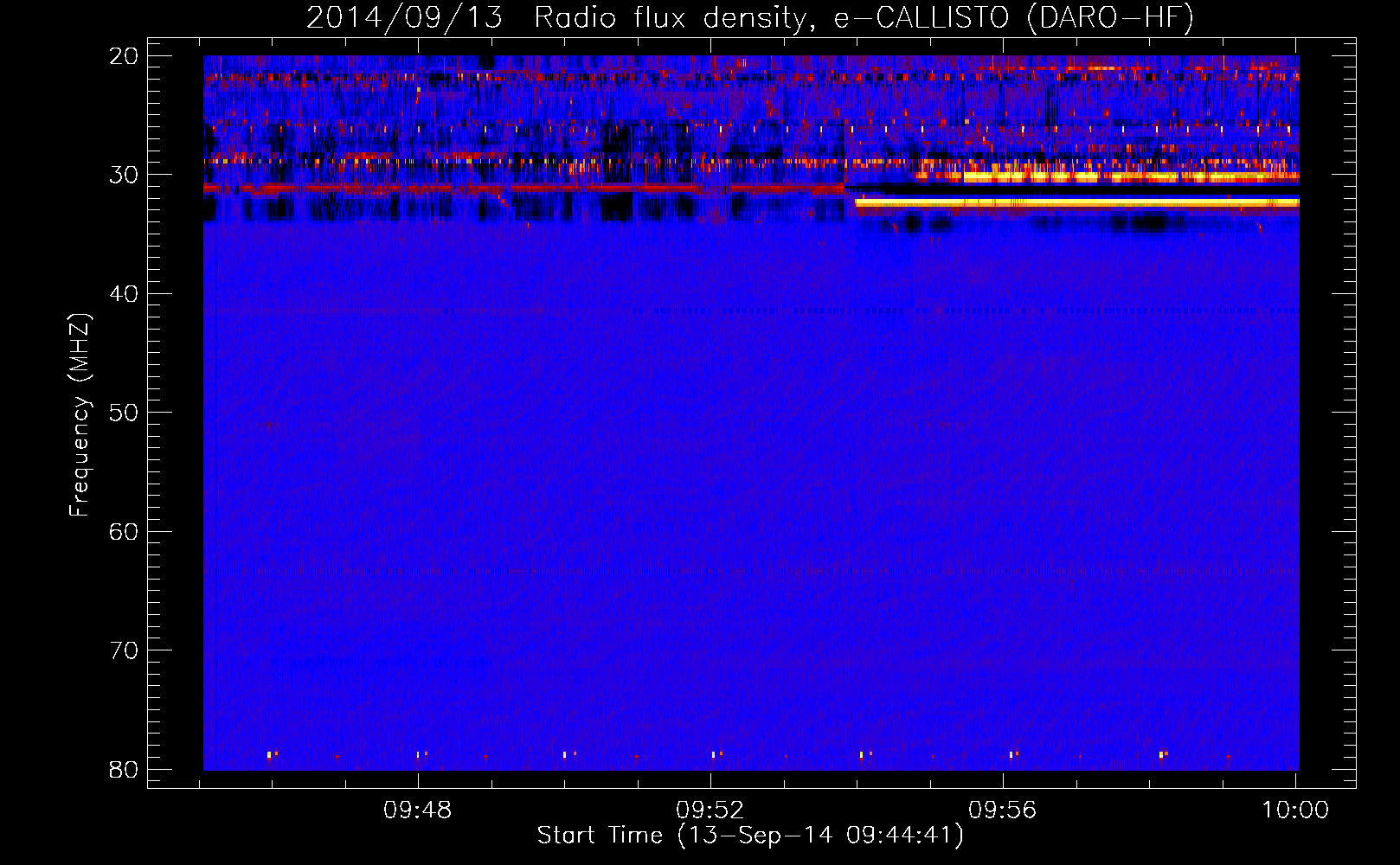The width and height of the screenshot is (1400, 865).
Task: Click the 10:00 time tick label
Action: [x=1295, y=811]
